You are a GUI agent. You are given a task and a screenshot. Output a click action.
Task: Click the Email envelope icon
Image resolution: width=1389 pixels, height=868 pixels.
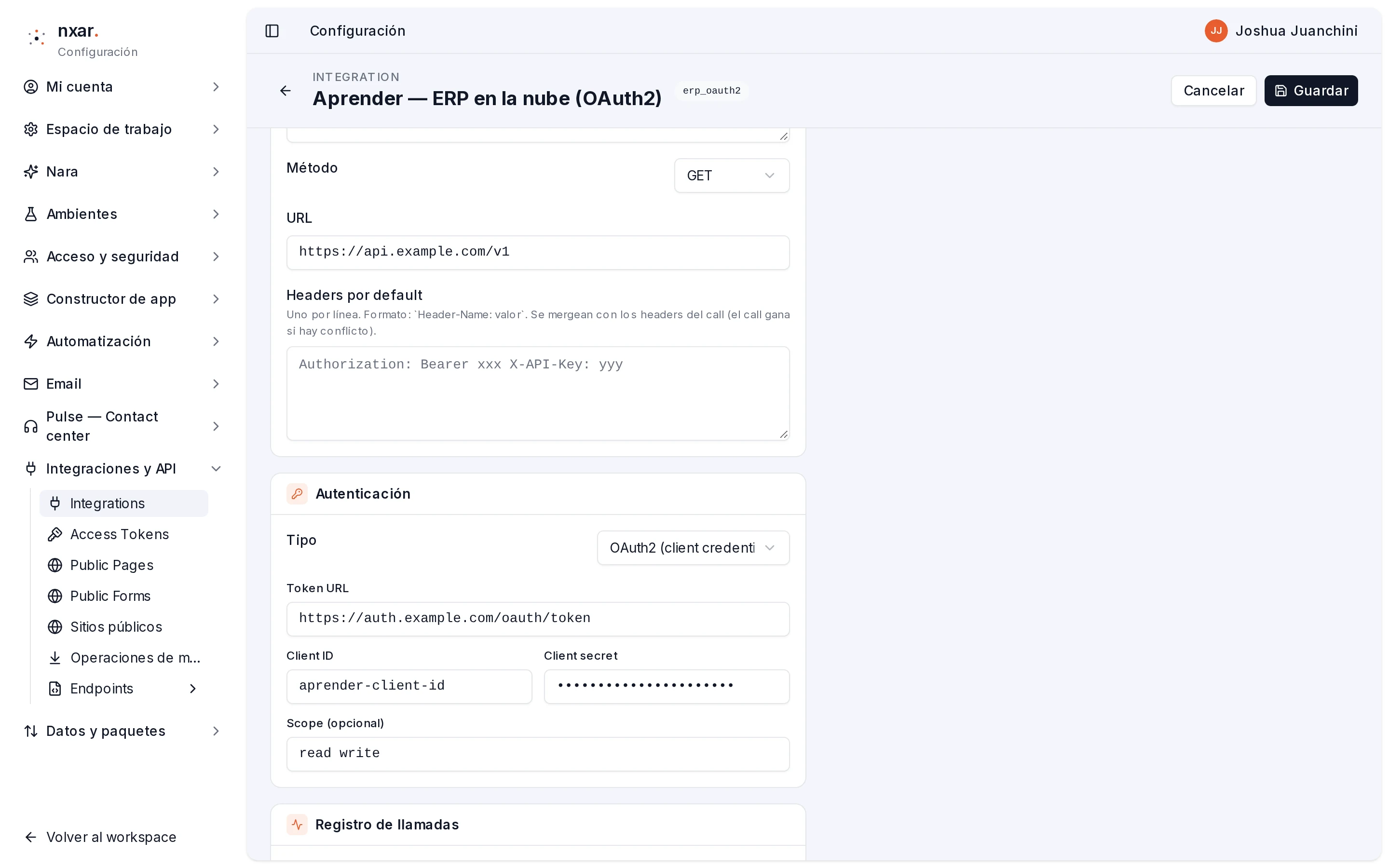(x=31, y=384)
